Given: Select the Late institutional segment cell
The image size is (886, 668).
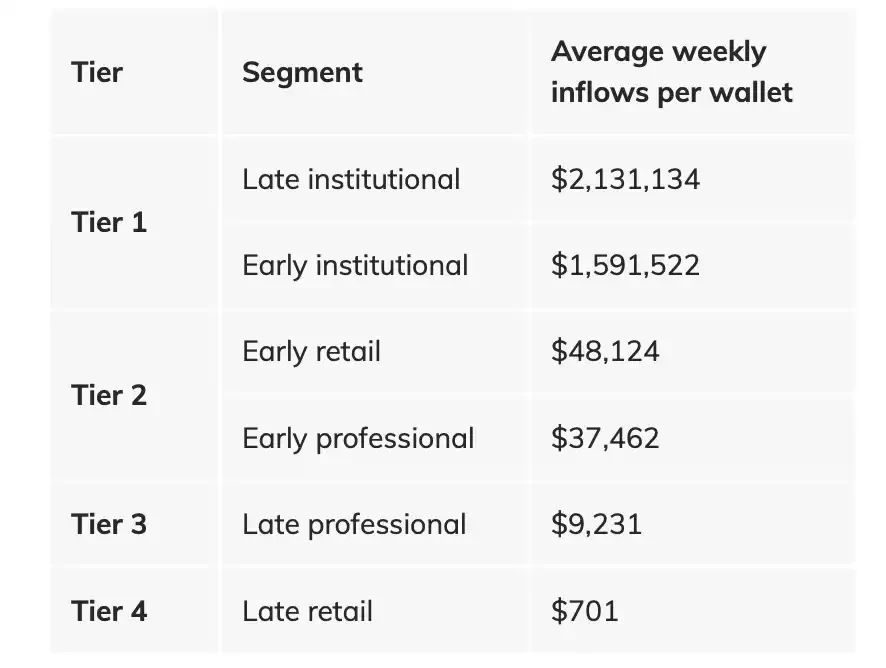Looking at the screenshot, I should (x=351, y=179).
